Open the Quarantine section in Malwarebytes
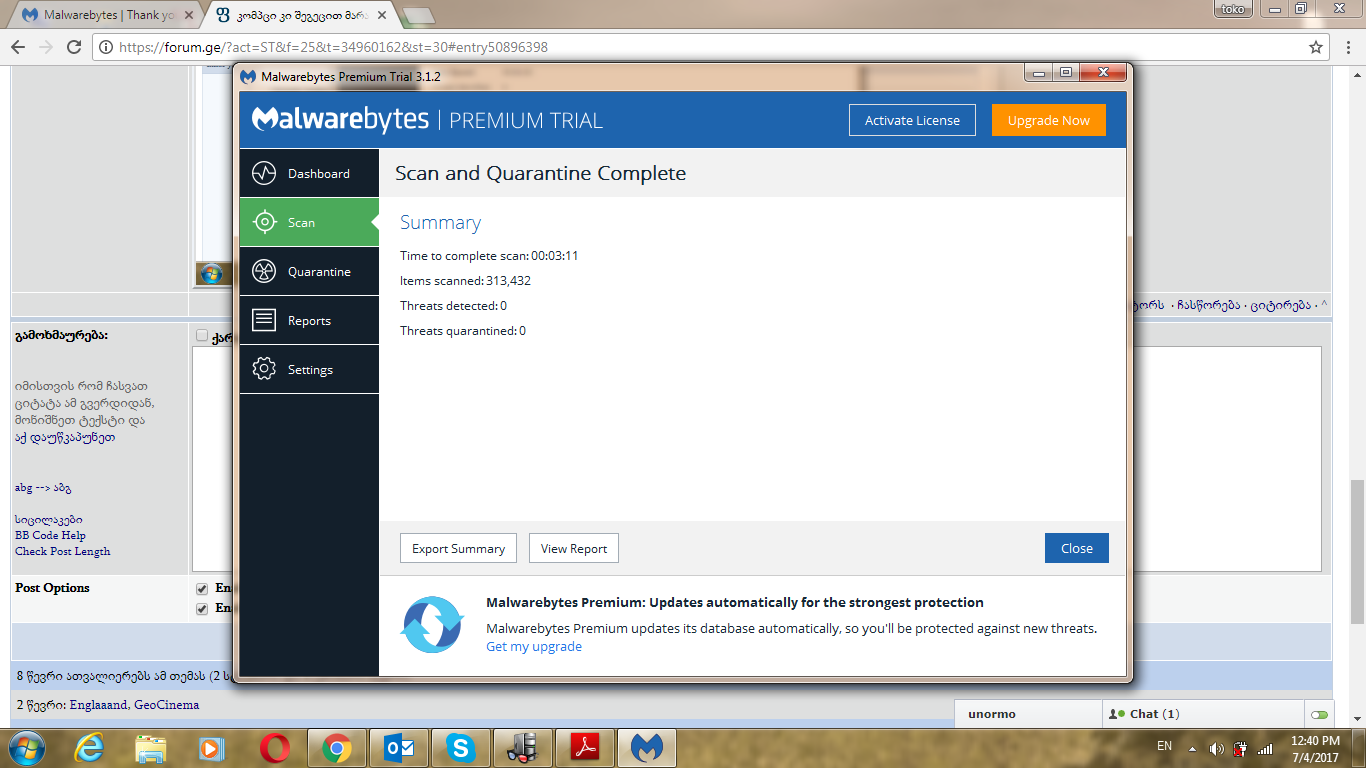Screen dimensions: 1366x768 pyautogui.click(x=309, y=271)
